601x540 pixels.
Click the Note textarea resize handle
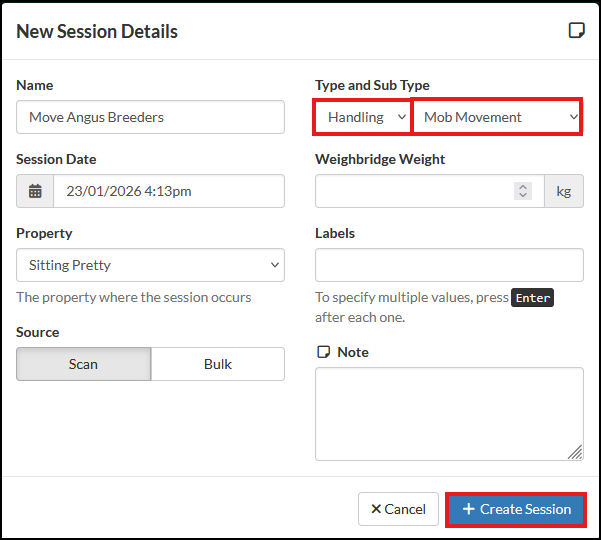(575, 452)
